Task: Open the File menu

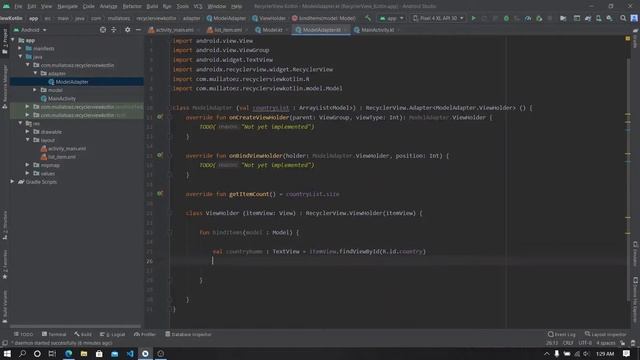Action: tap(18, 6)
